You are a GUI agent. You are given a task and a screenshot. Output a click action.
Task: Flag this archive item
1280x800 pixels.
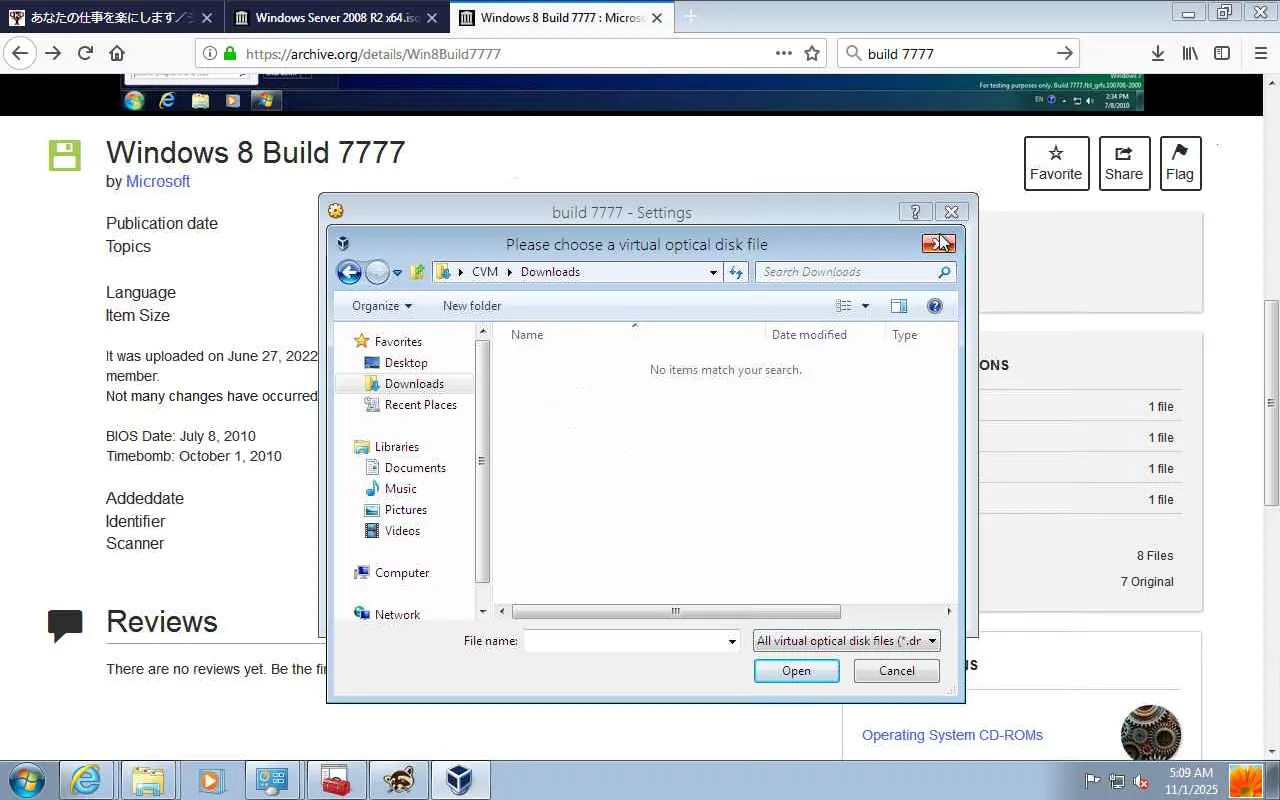1180,163
